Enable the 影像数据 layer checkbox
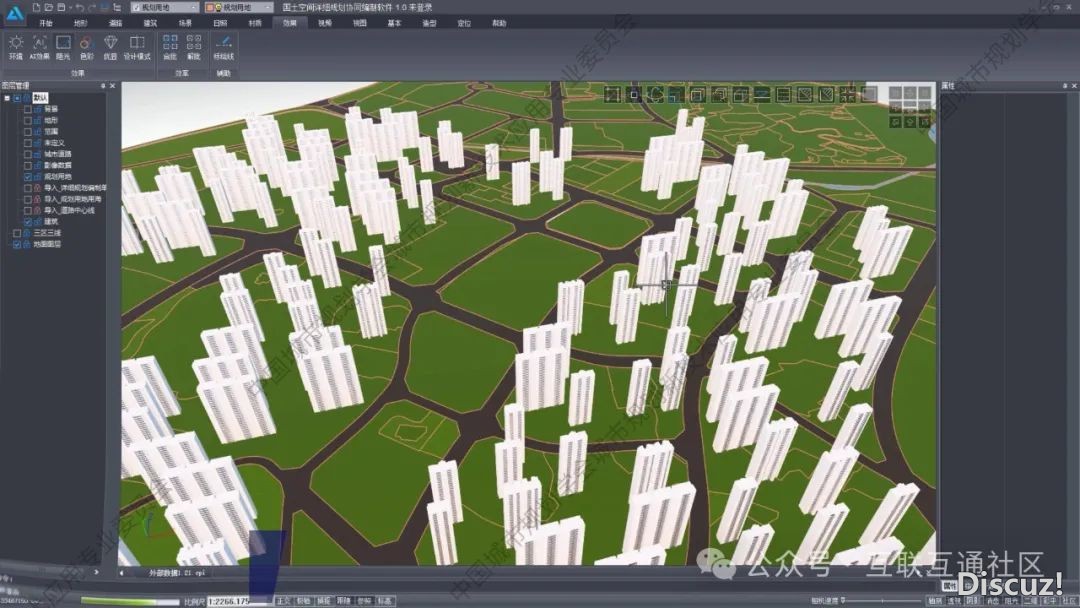 pos(28,165)
